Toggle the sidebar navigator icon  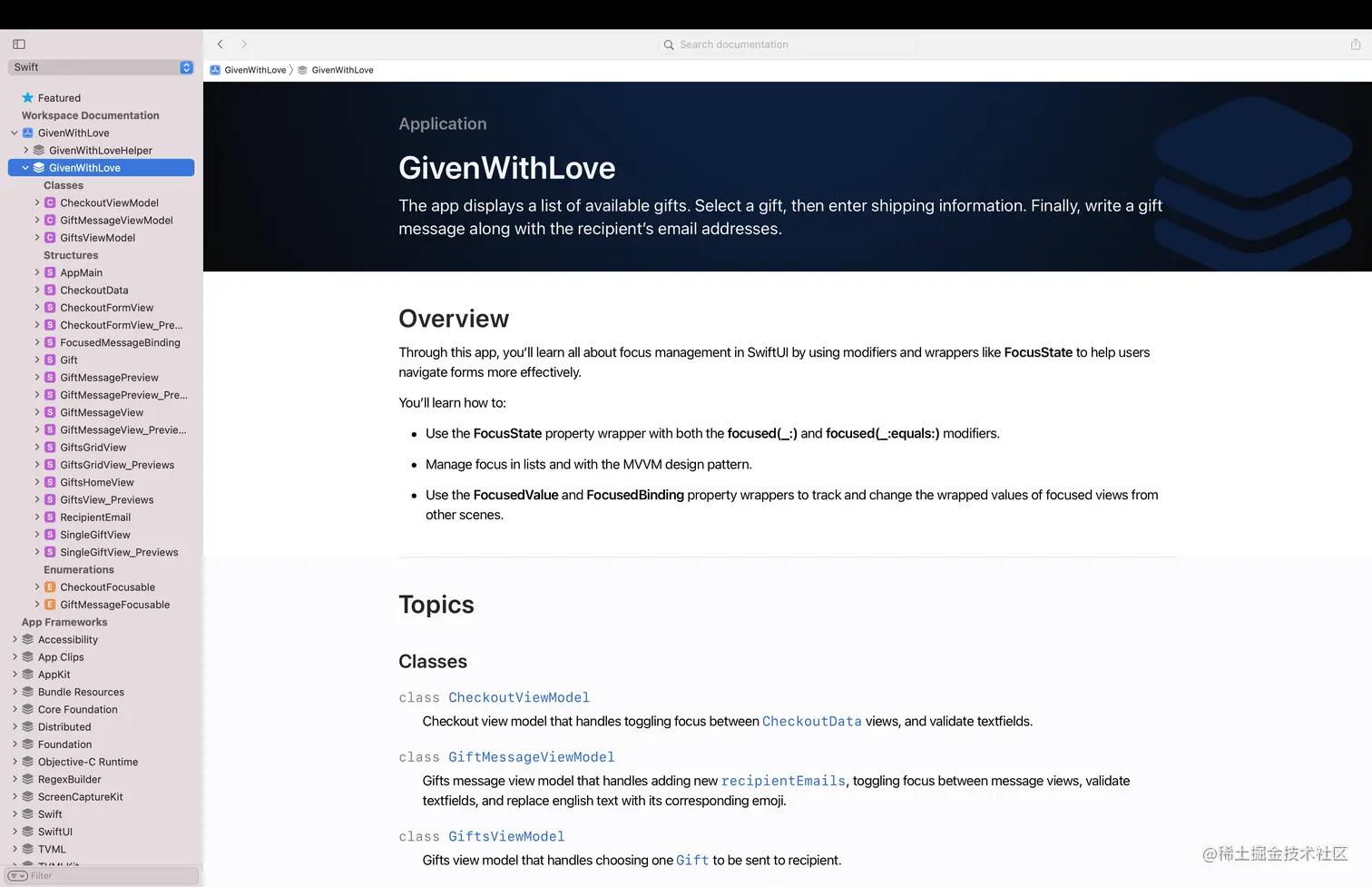pos(19,44)
